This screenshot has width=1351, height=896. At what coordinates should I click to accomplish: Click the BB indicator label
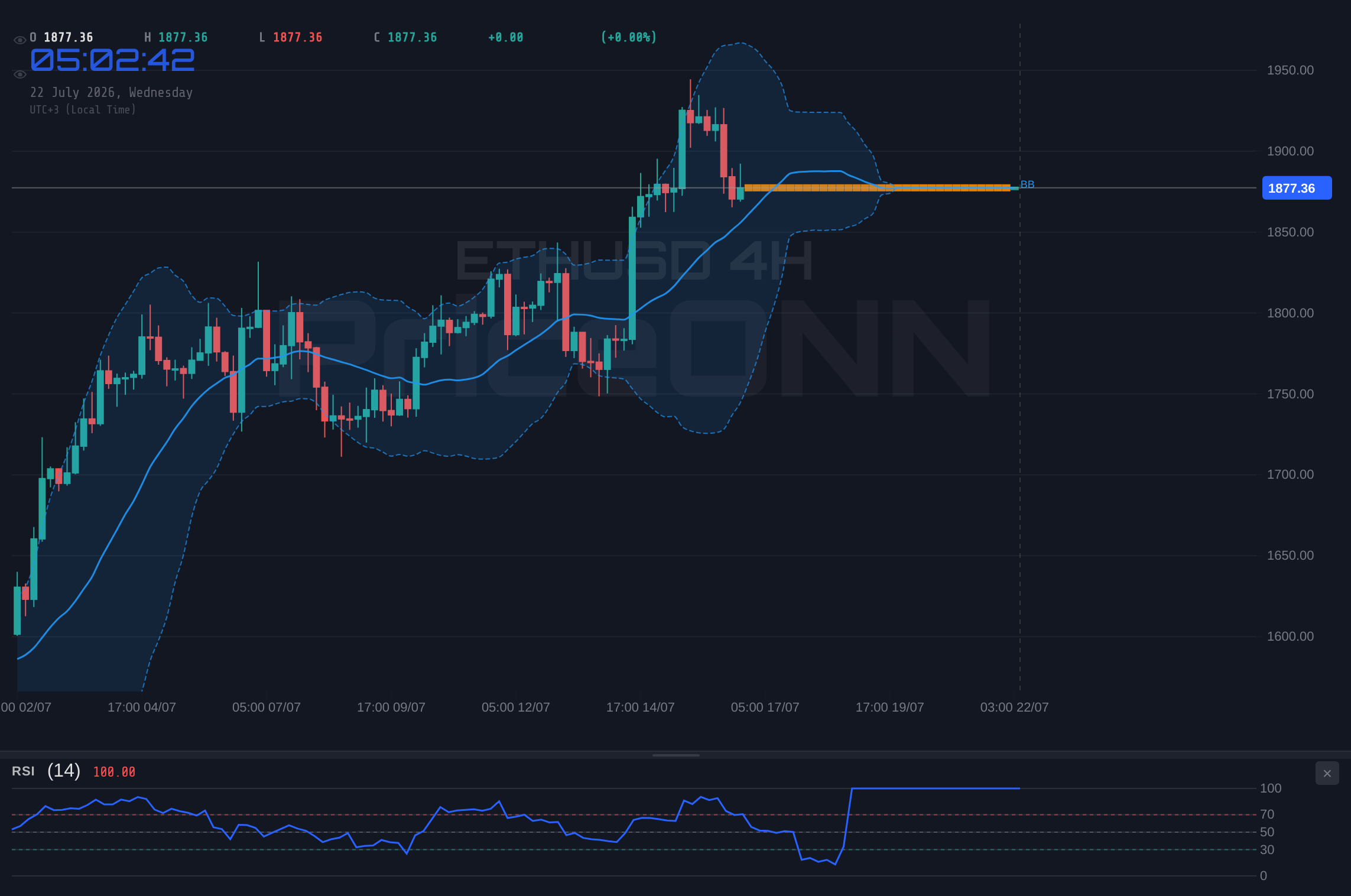coord(1027,184)
